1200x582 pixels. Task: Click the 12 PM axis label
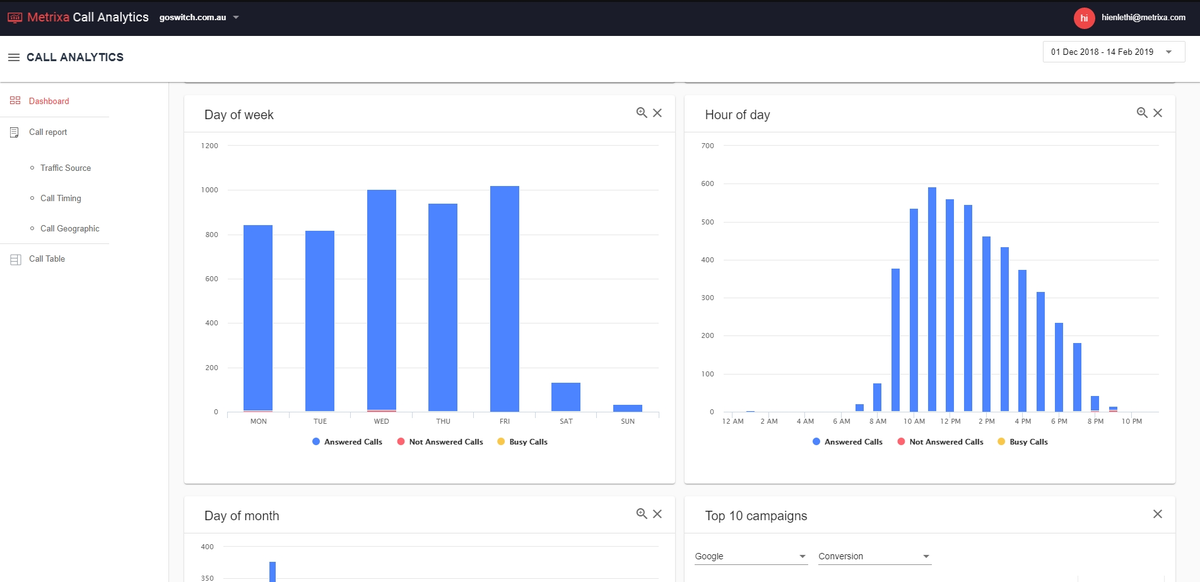950,422
